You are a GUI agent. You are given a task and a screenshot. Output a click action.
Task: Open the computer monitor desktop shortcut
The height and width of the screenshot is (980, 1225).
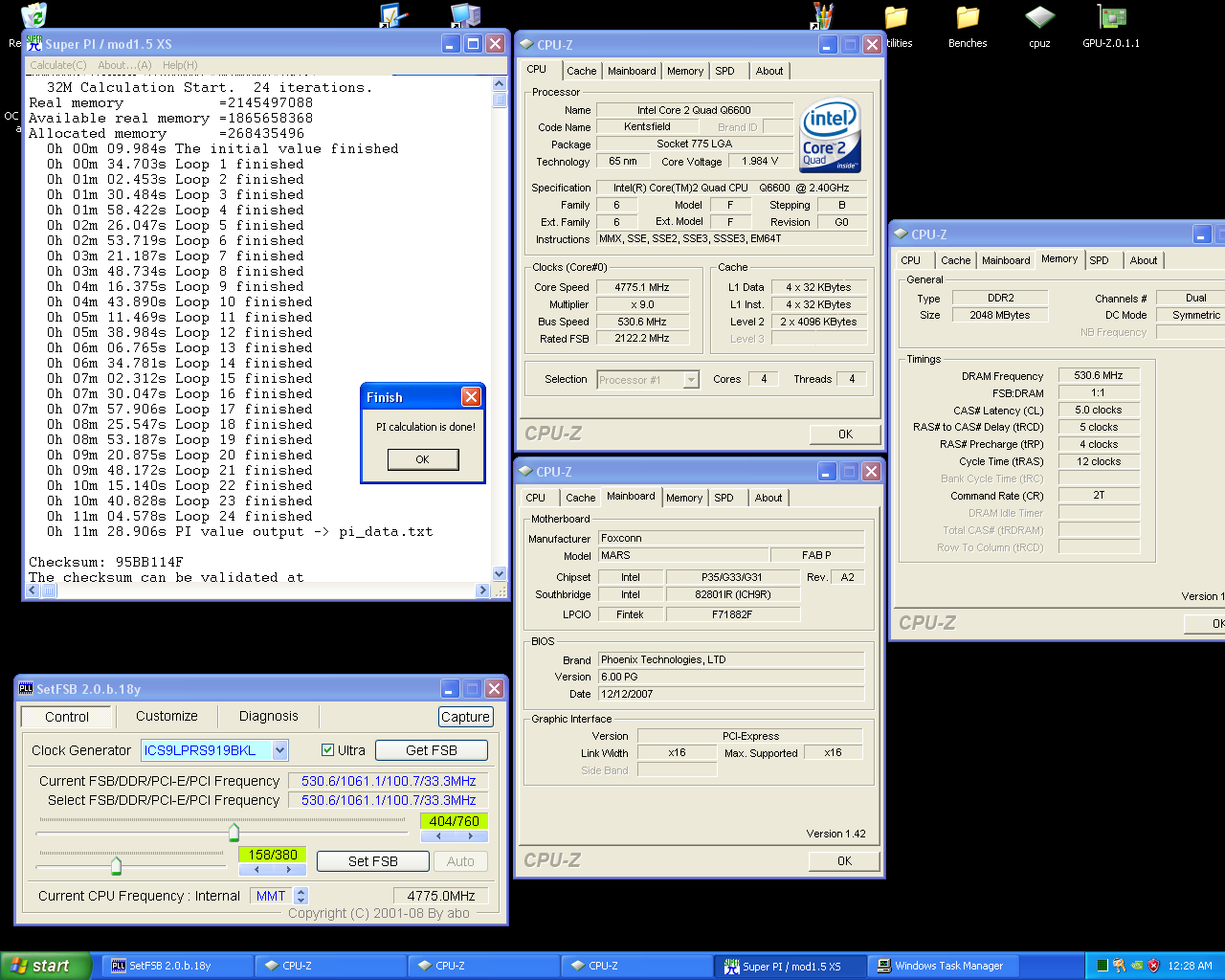coord(465,14)
